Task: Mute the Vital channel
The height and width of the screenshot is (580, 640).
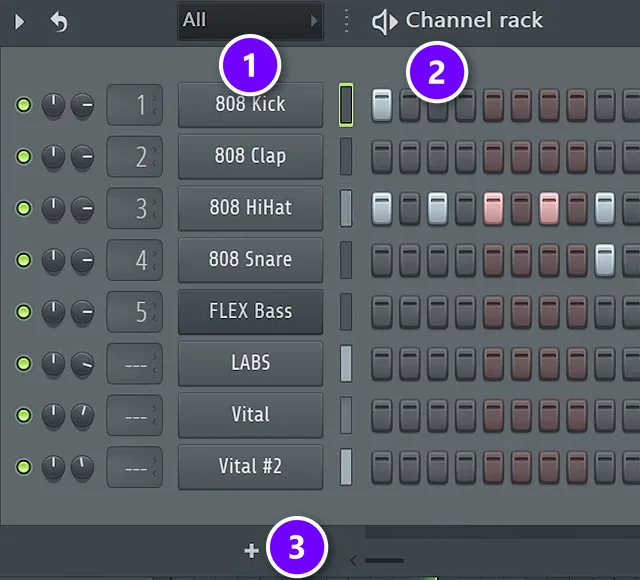Action: [24, 415]
